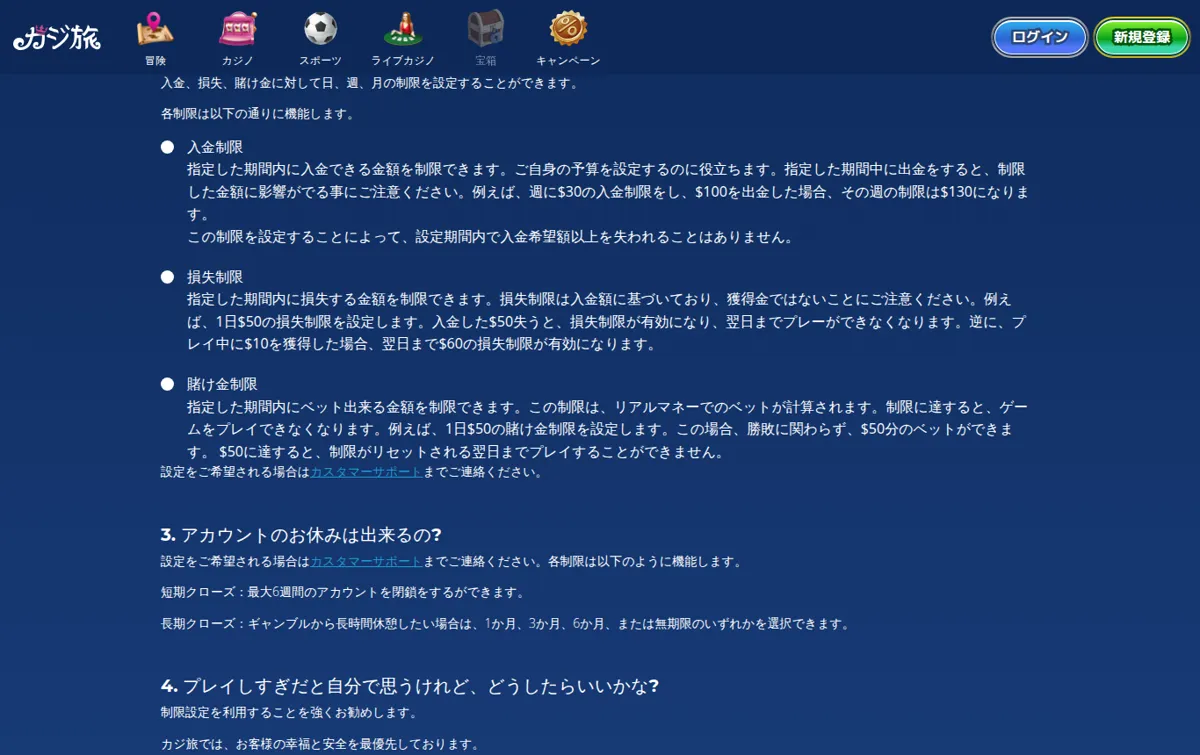Select the ライブカジノ menu label
Screen dimensions: 1200x755
pyautogui.click(x=403, y=61)
